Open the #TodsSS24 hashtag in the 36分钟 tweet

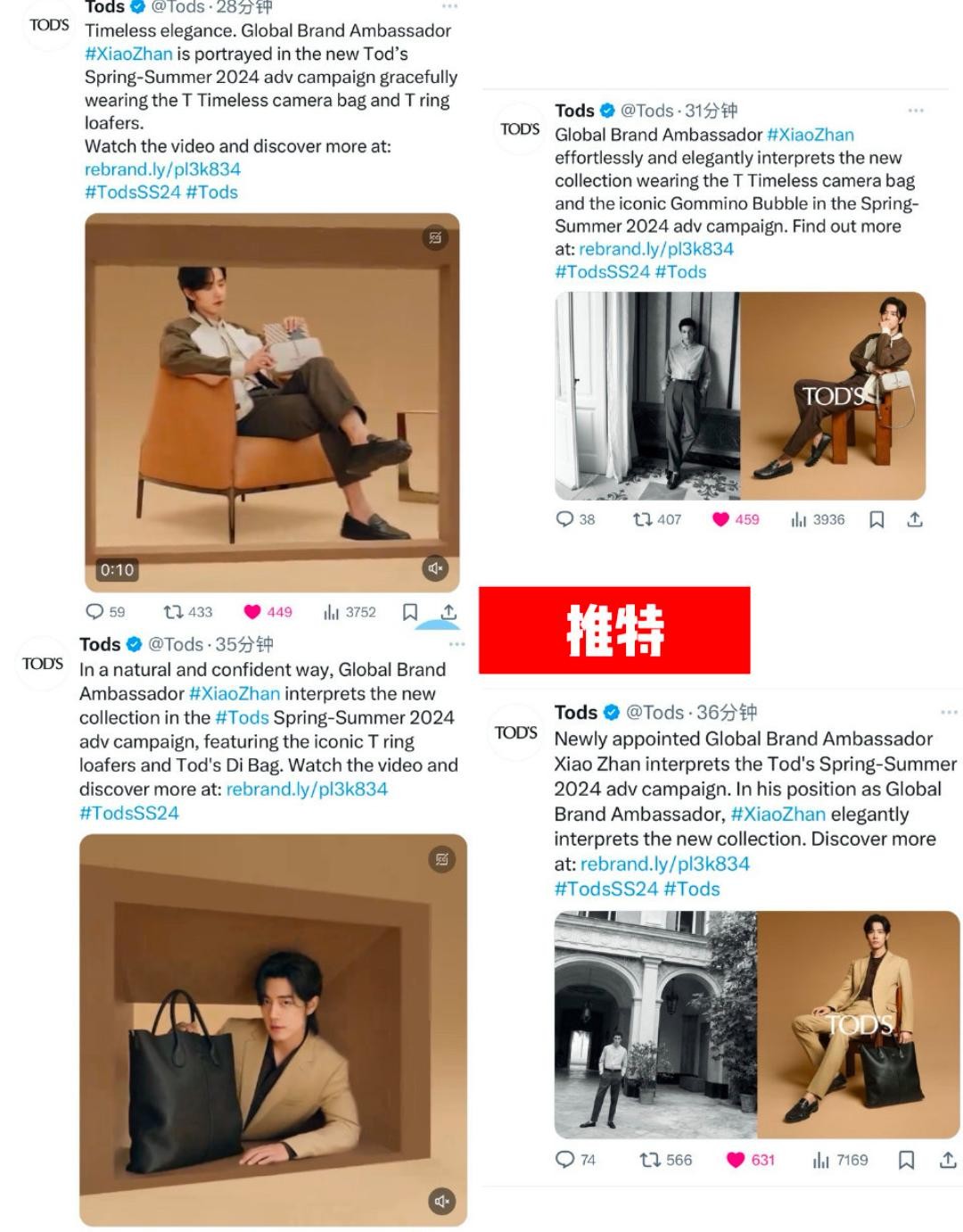click(x=606, y=889)
